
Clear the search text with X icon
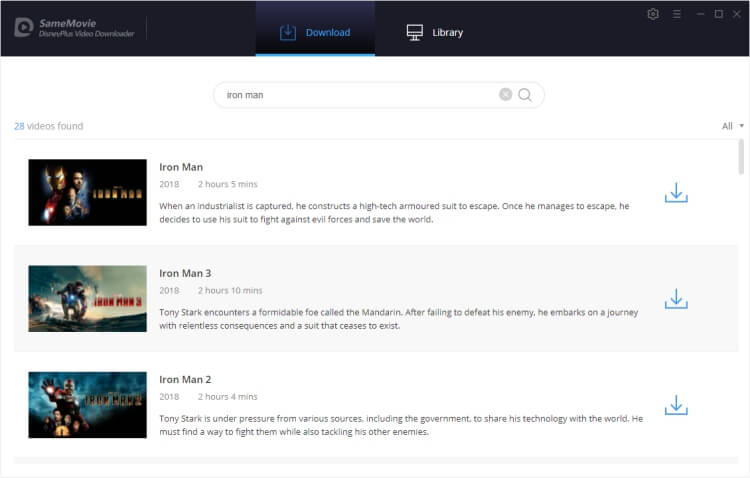[506, 95]
